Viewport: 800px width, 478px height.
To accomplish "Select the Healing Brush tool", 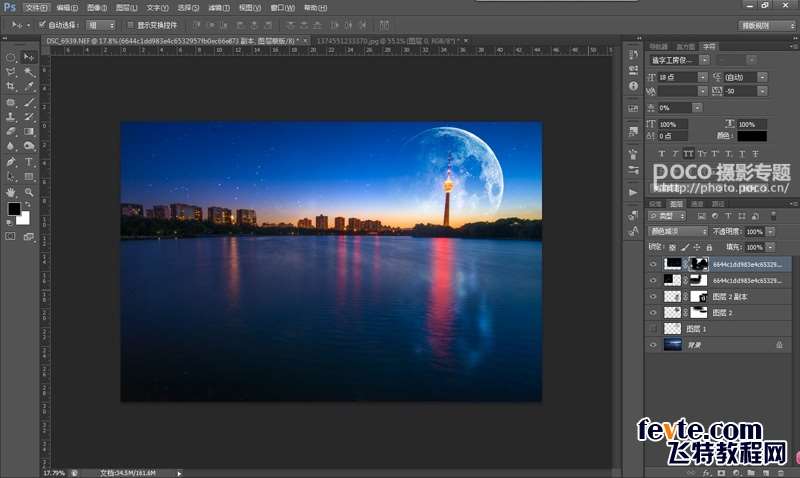I will (x=11, y=102).
